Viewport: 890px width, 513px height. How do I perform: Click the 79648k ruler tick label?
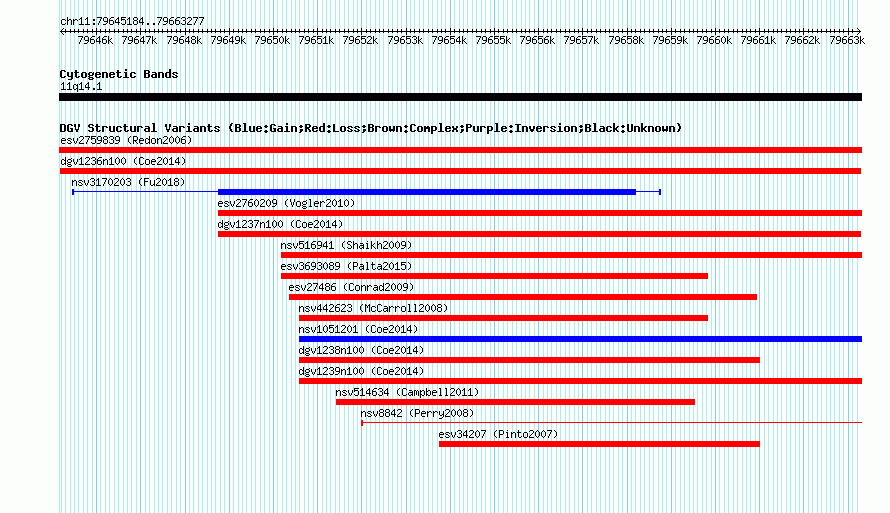(x=184, y=40)
